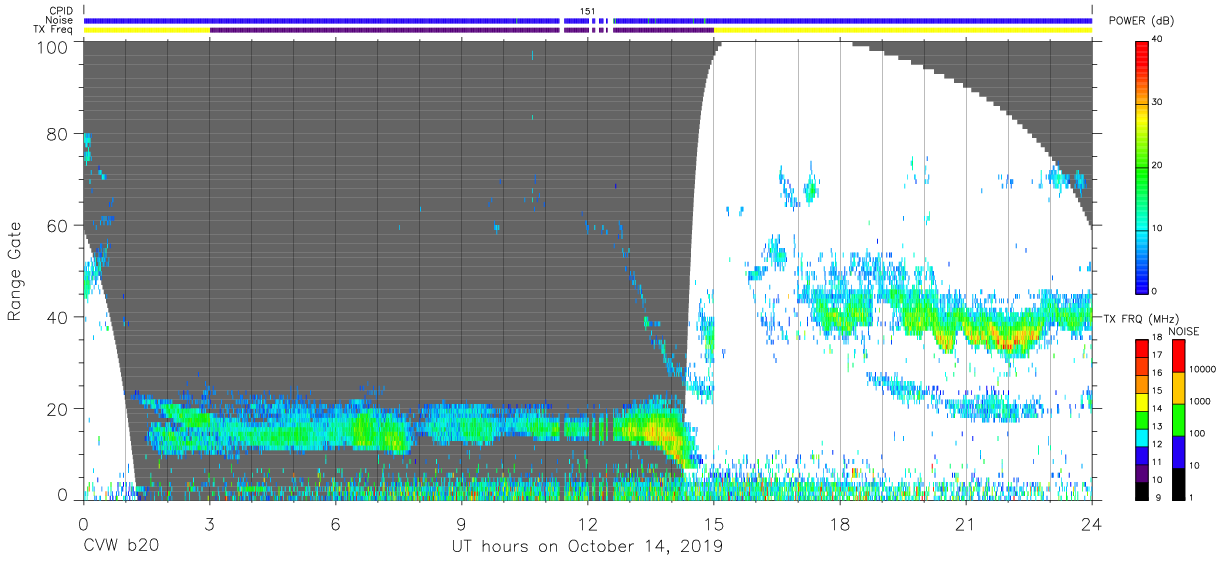
Task: Select the 60 tick on Range Gate axis
Action: point(58,226)
